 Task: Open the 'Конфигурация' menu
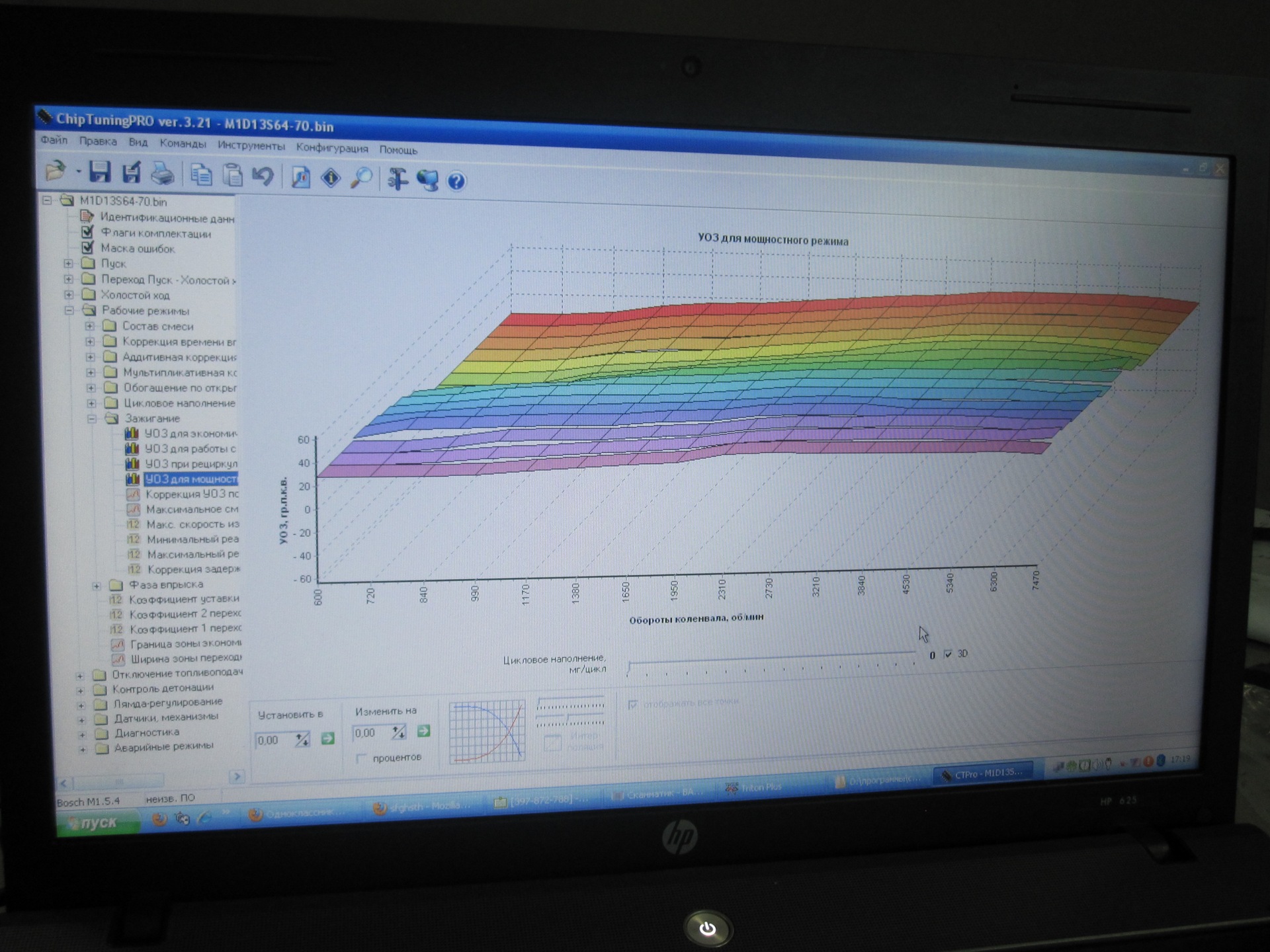(332, 148)
